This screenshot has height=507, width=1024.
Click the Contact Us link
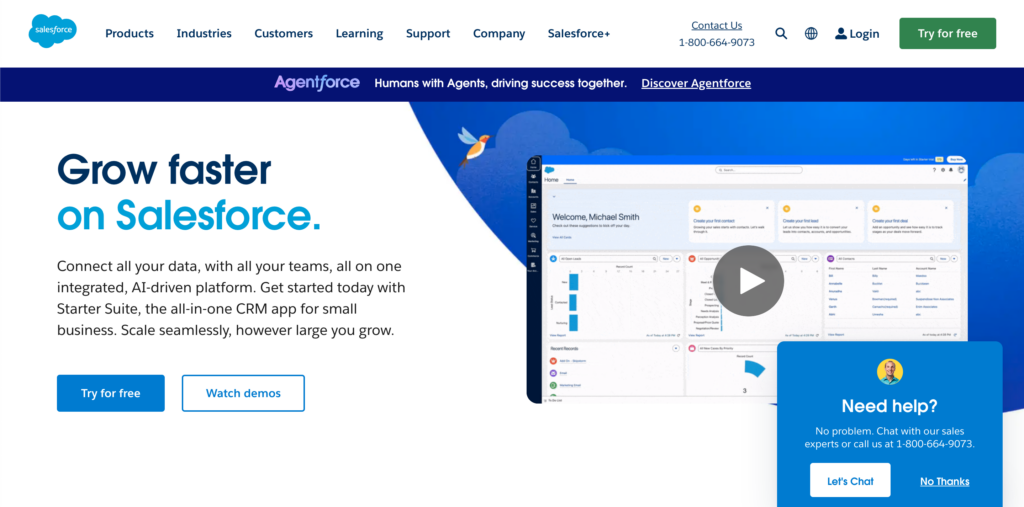pos(716,25)
